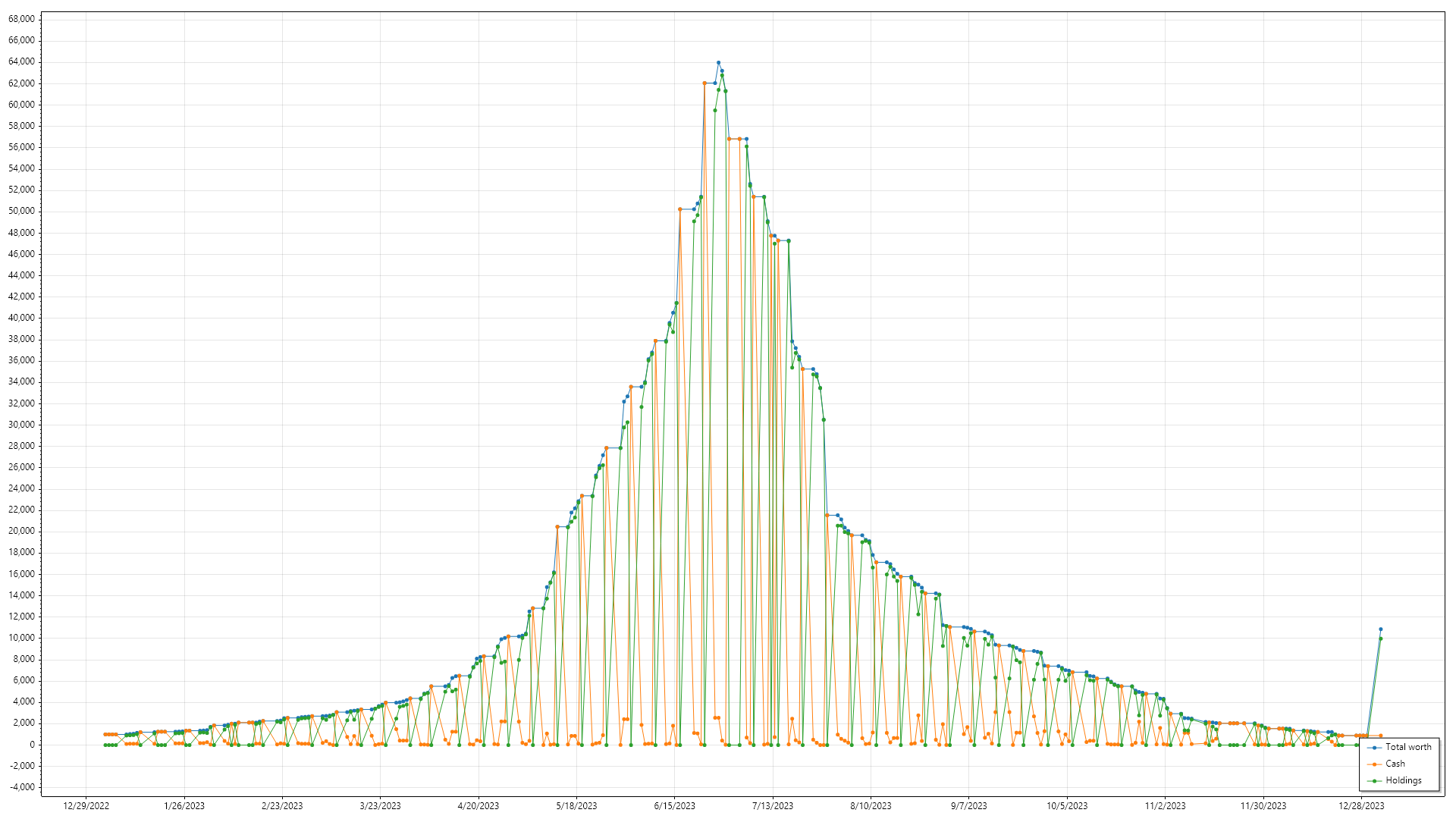Click the 34,000 y-axis label
The width and height of the screenshot is (1456, 819).
21,381
